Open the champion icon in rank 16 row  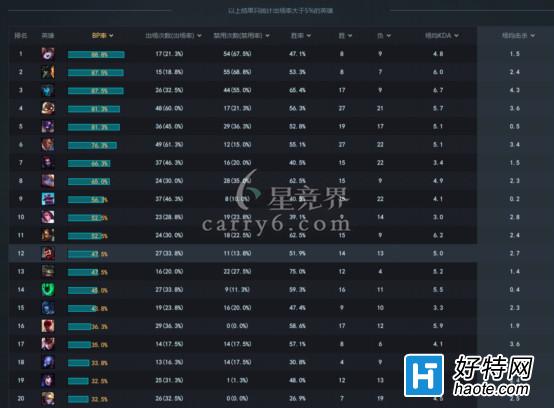(48, 326)
